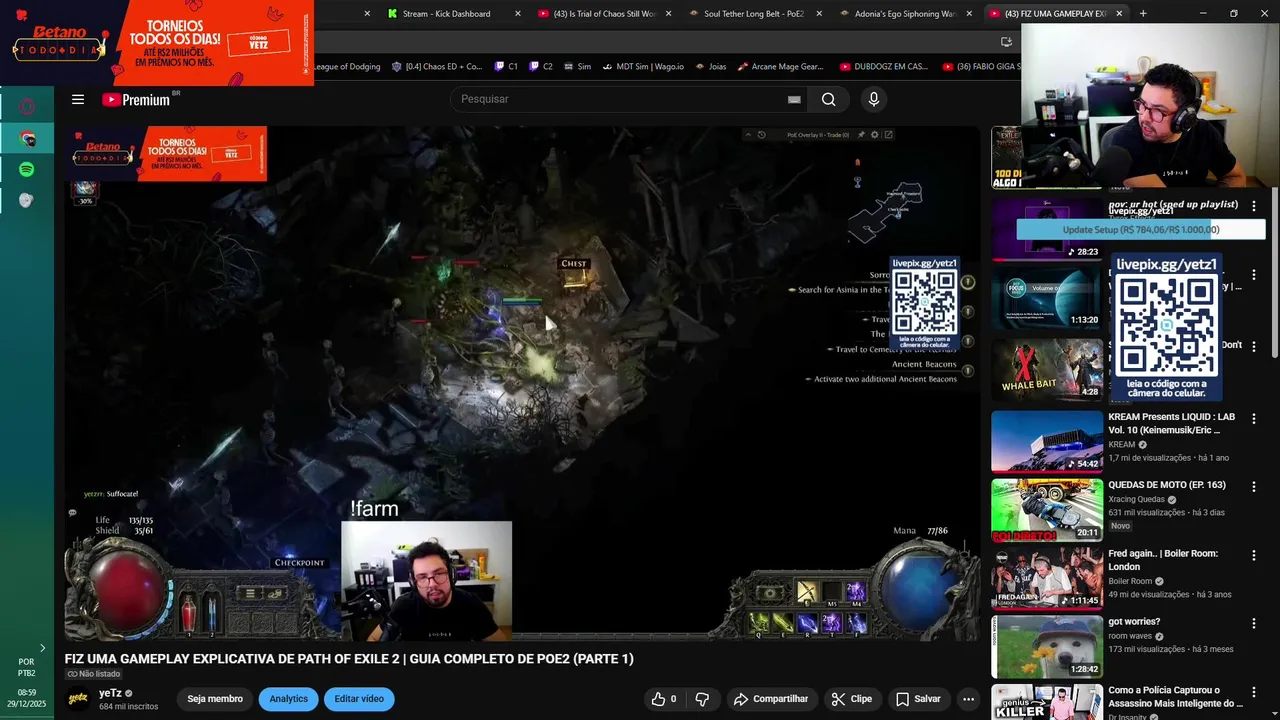Click the Editar vídeo button
Screen dimensions: 1280x720
click(359, 699)
